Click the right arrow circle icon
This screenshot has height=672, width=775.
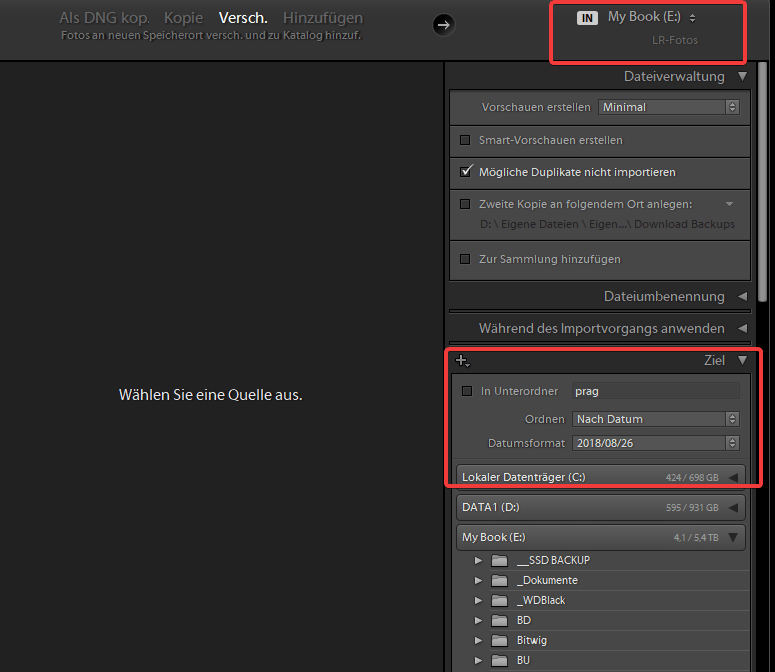443,25
